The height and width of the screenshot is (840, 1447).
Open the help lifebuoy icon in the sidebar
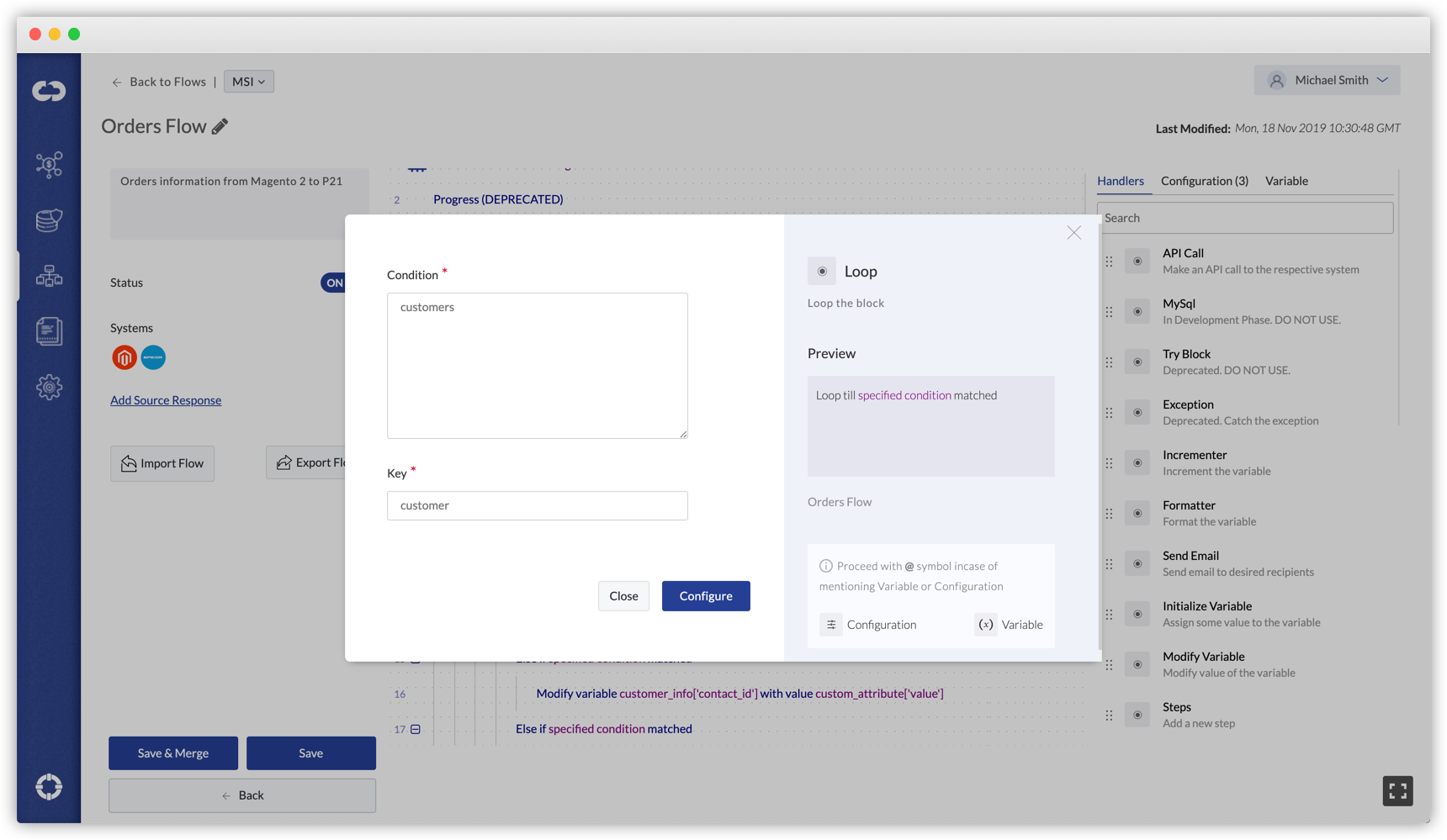pyautogui.click(x=49, y=787)
